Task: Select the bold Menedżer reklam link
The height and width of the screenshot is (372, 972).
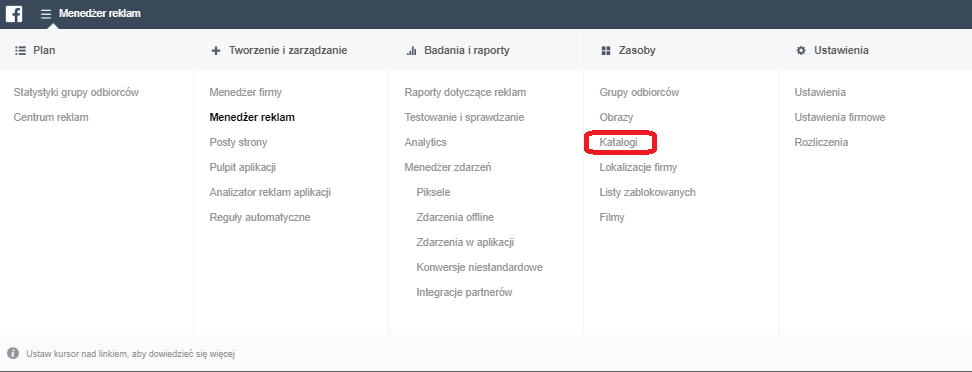Action: pos(252,117)
